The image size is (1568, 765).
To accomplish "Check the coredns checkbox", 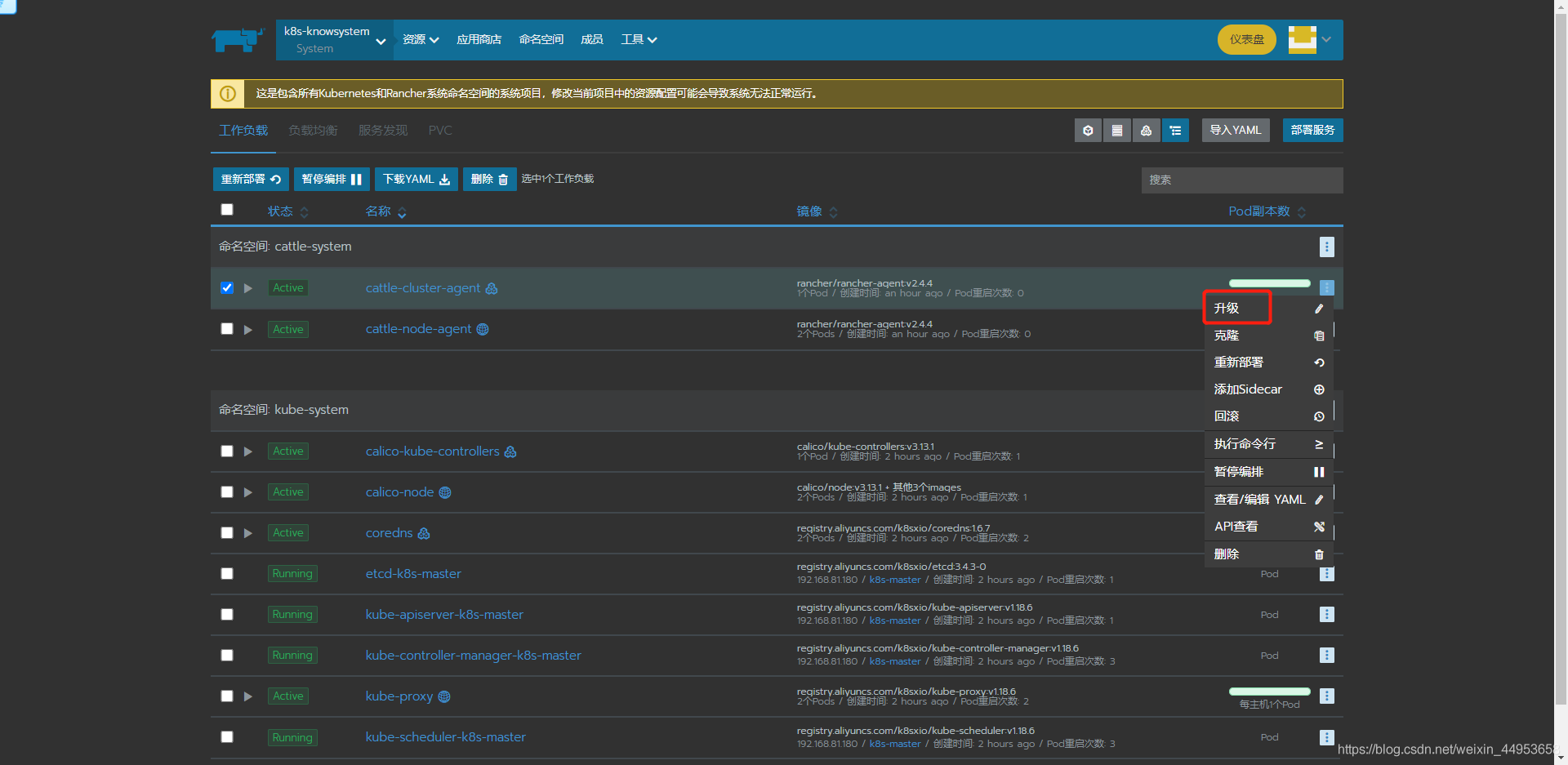I will pos(227,532).
